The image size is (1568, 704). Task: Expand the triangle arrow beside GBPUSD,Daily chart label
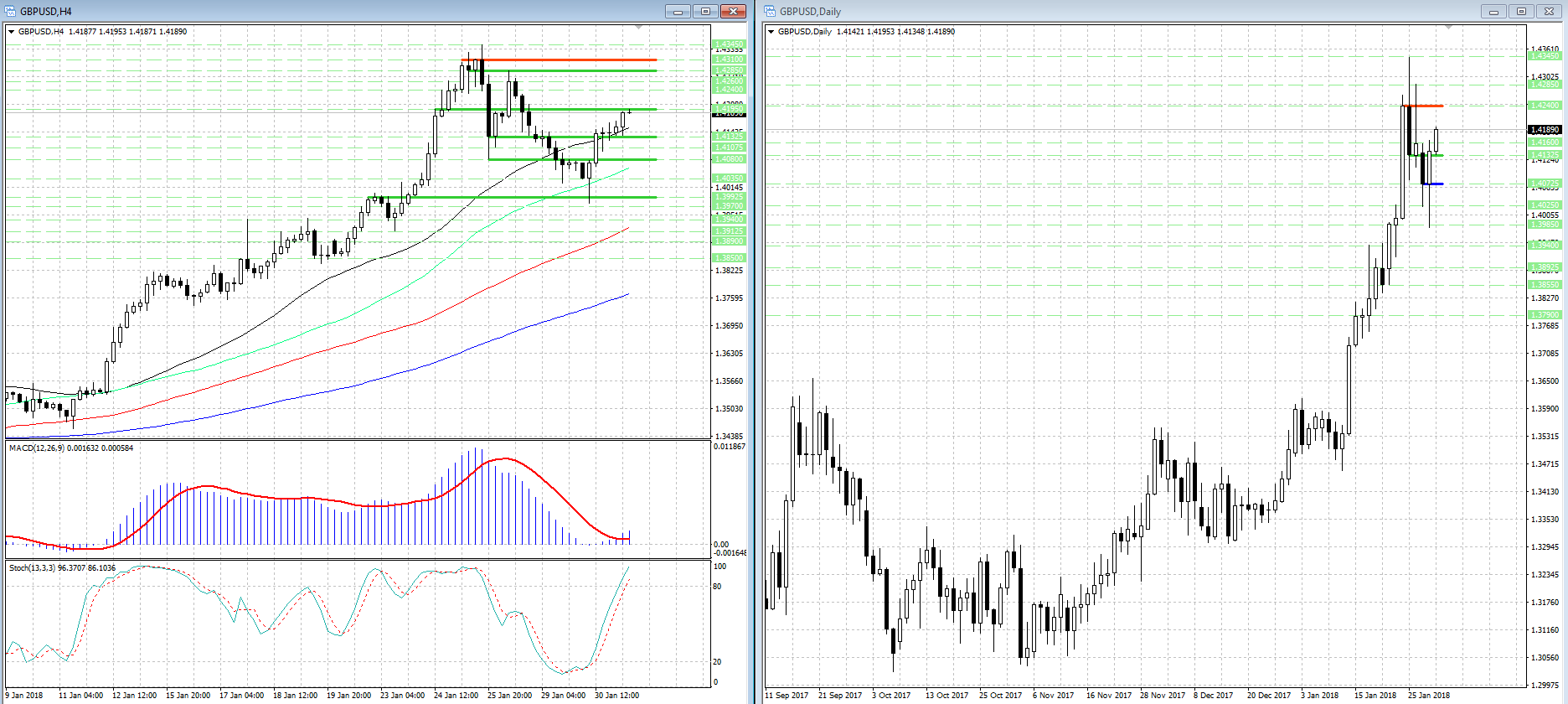(x=771, y=32)
